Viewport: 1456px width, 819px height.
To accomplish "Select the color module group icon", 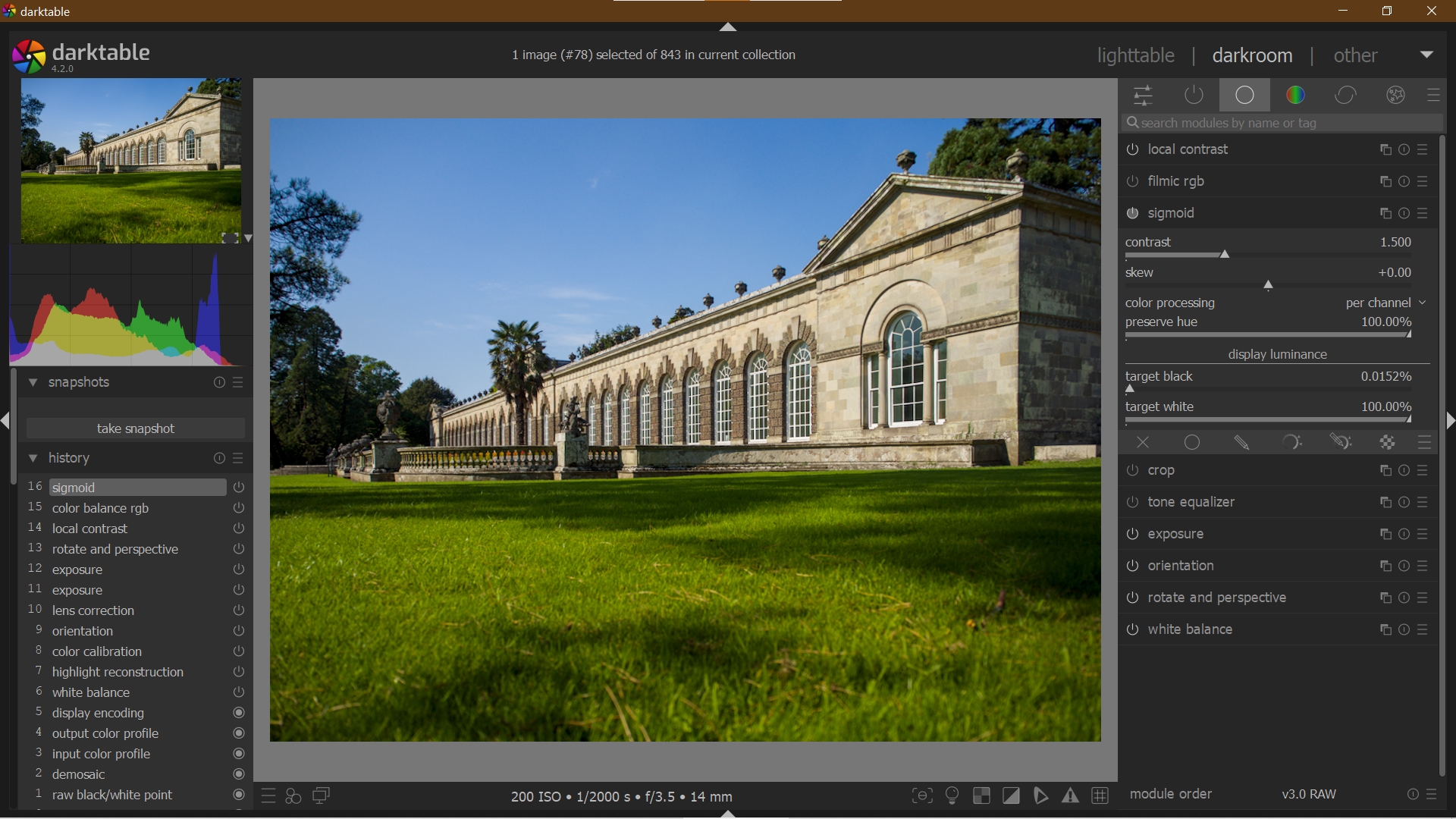I will (1296, 95).
